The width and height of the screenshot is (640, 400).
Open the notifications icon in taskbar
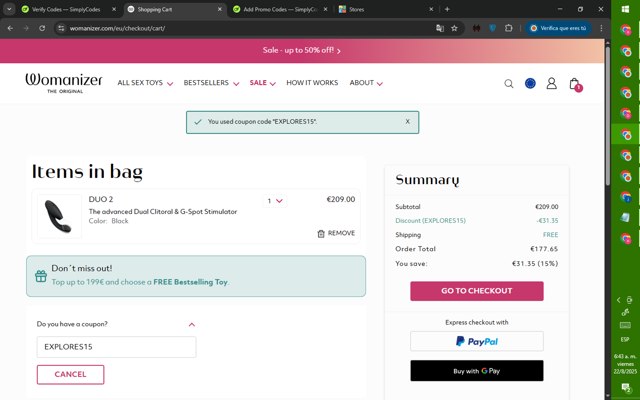625,387
